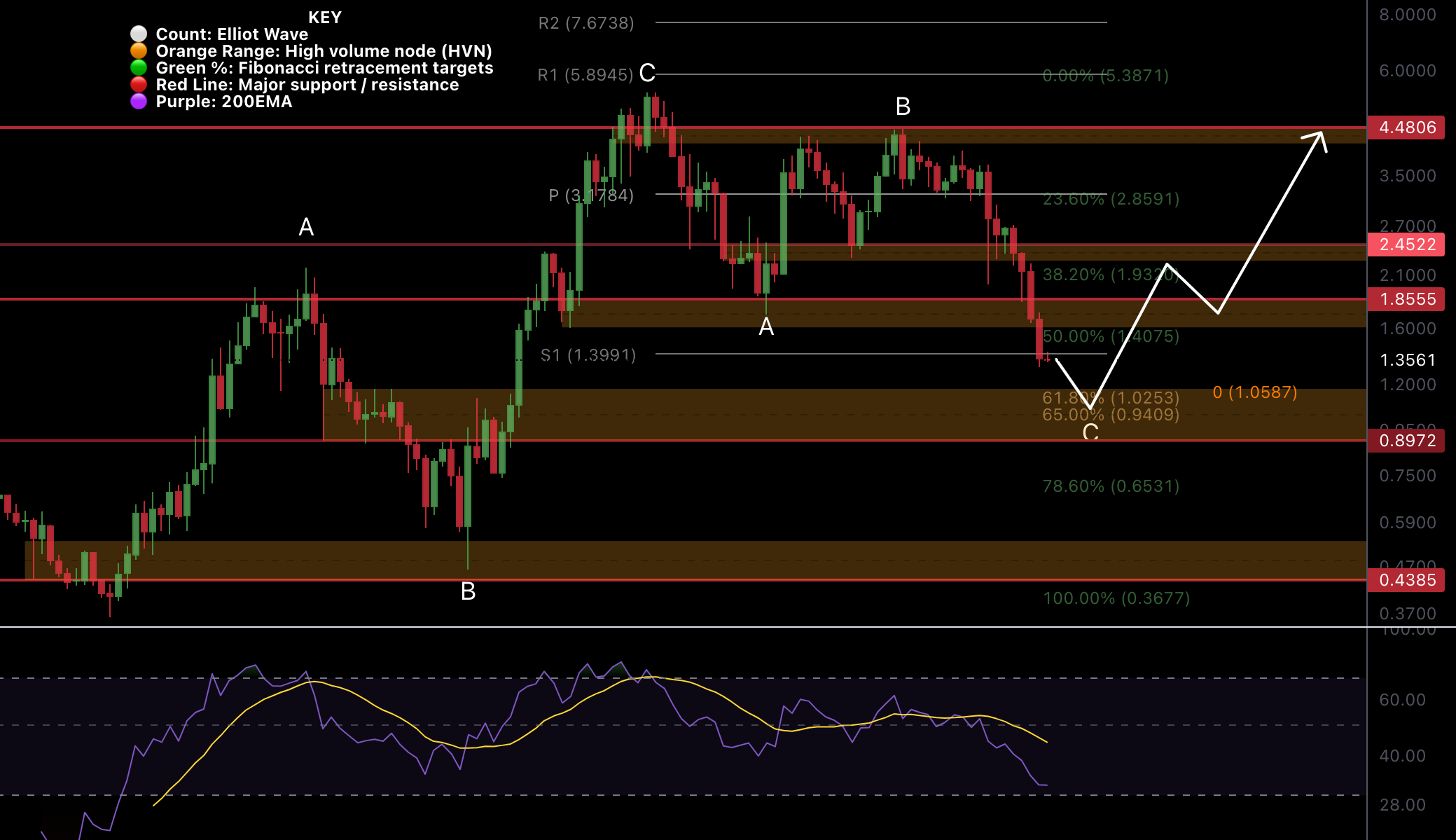Screen dimensions: 1456x840
Task: Select the wave C label at the swing high
Action: 647,72
